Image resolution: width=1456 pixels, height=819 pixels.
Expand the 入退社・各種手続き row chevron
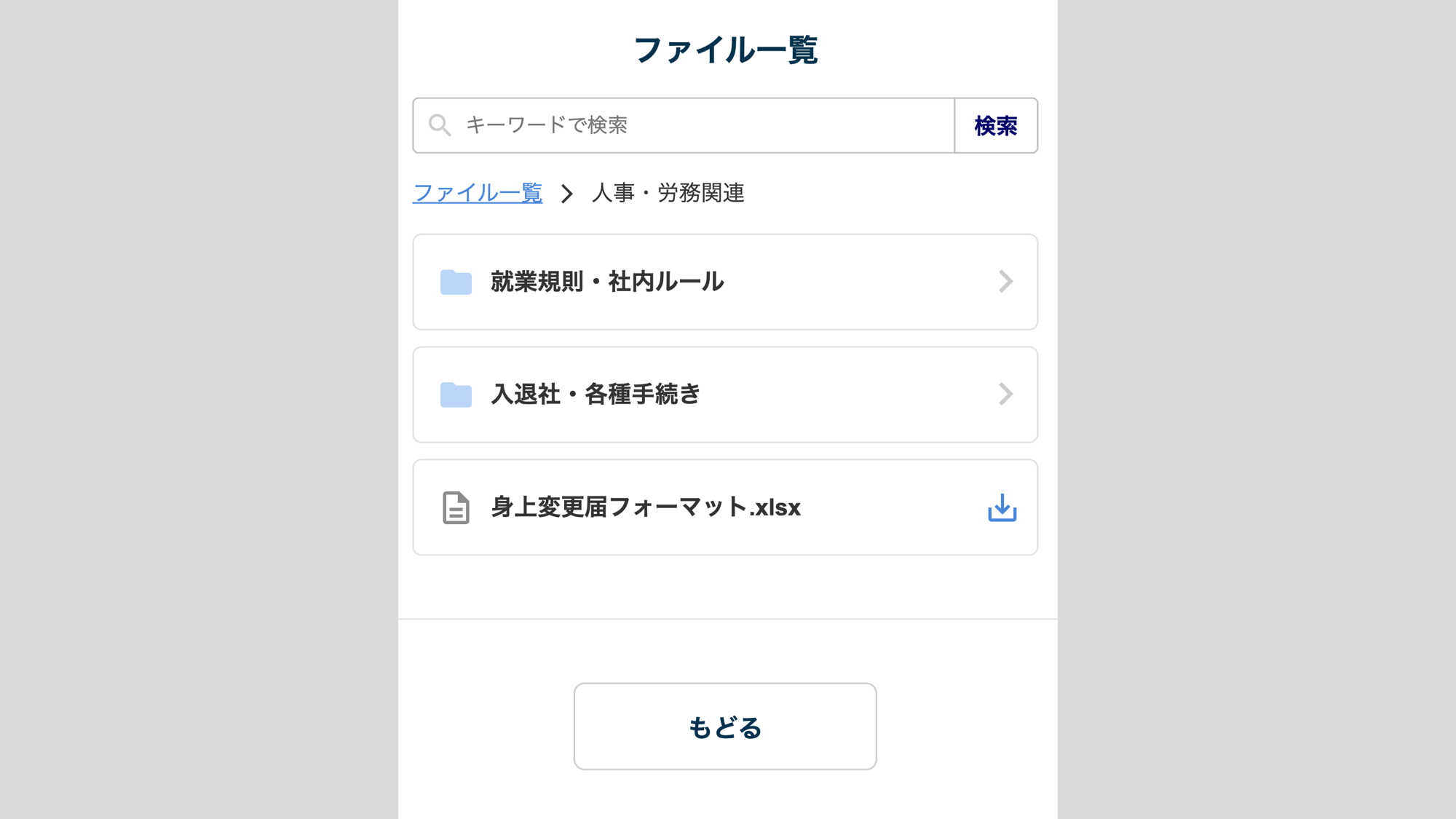[x=1005, y=395]
